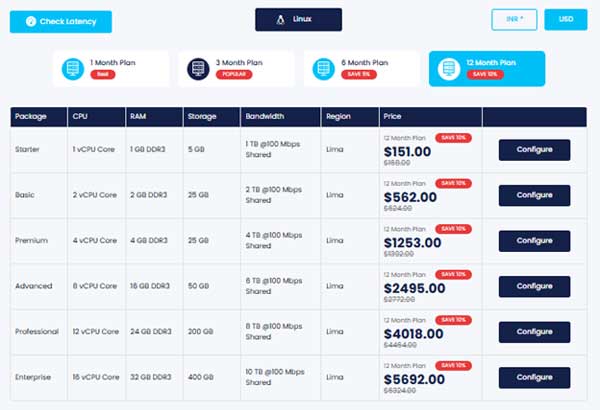Viewport: 600px width, 410px height.
Task: Configure the Enterprise package
Action: coord(534,378)
